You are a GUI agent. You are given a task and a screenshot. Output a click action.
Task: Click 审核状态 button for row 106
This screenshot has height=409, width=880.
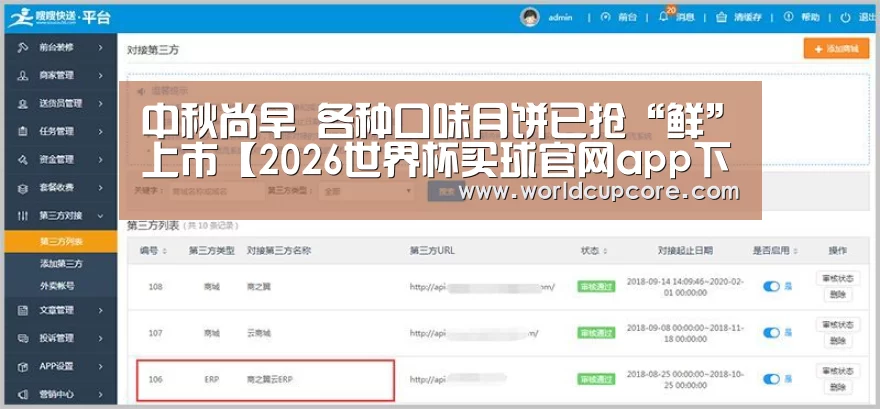(837, 371)
